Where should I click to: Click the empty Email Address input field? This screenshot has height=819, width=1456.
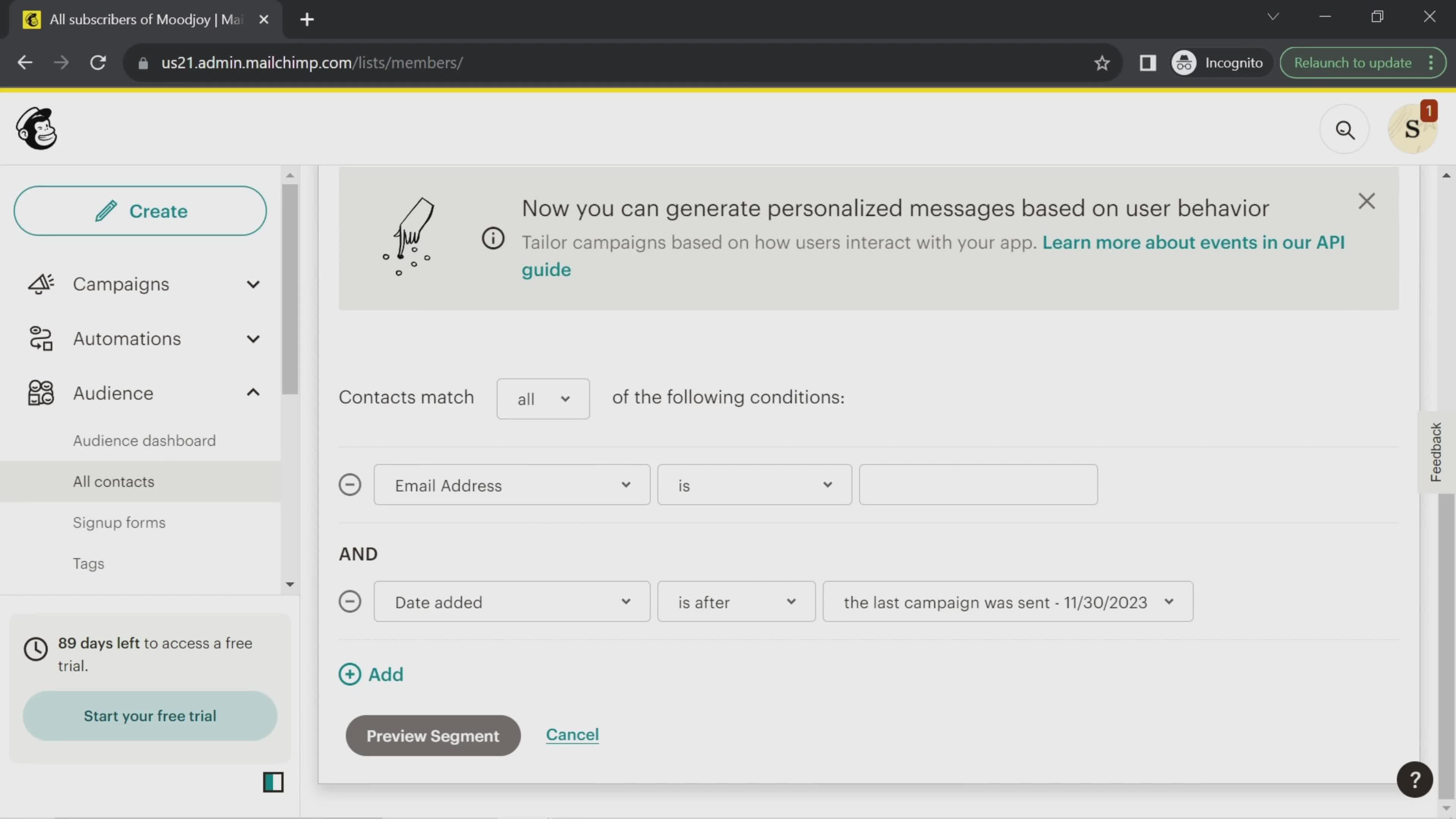(x=978, y=485)
